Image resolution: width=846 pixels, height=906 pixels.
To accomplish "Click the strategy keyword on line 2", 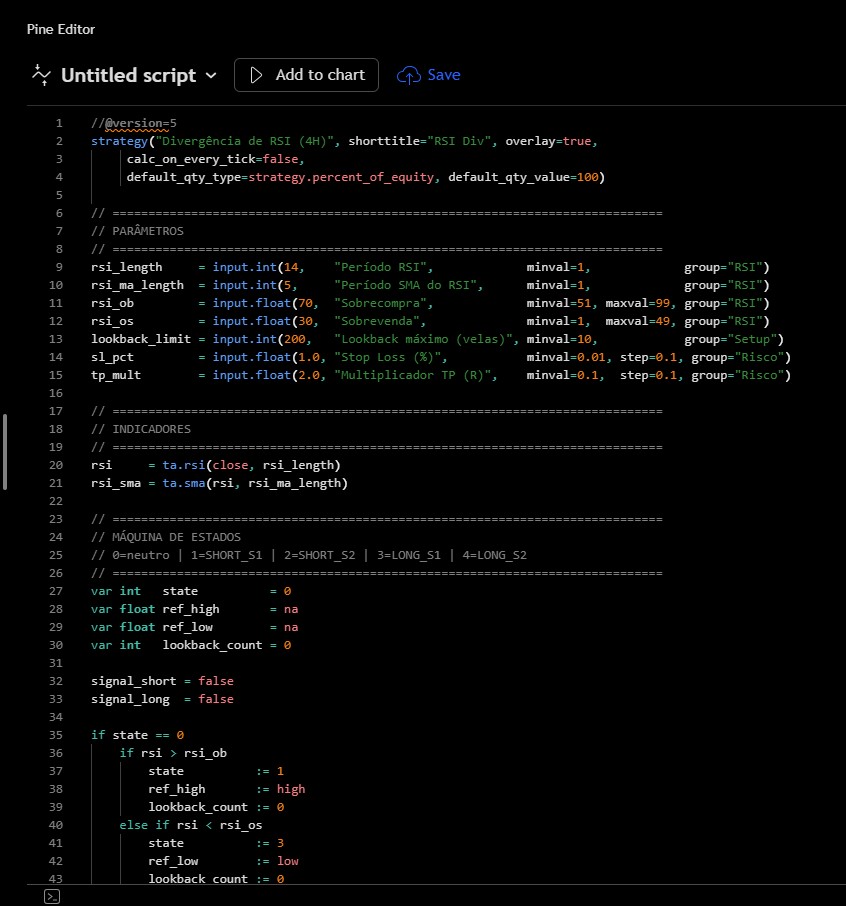I will 119,141.
